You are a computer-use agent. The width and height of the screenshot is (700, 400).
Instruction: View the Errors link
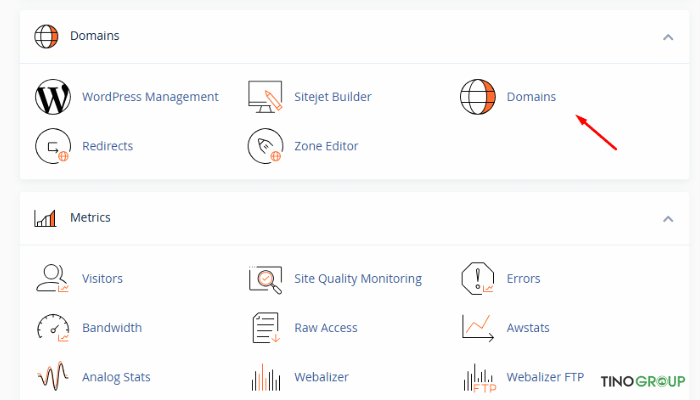tap(523, 279)
